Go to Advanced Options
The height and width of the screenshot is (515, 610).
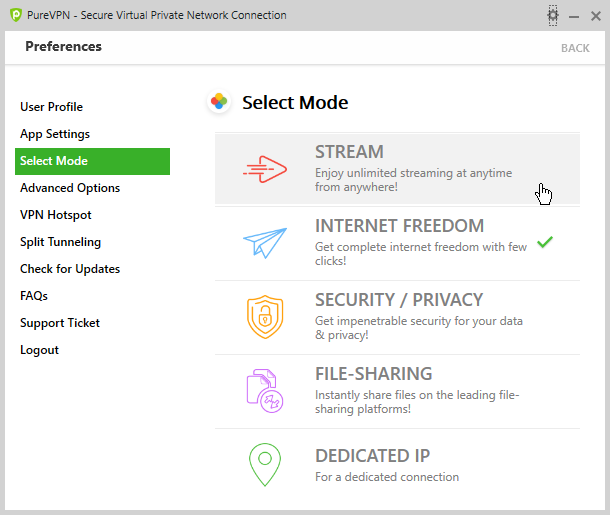[x=70, y=188]
